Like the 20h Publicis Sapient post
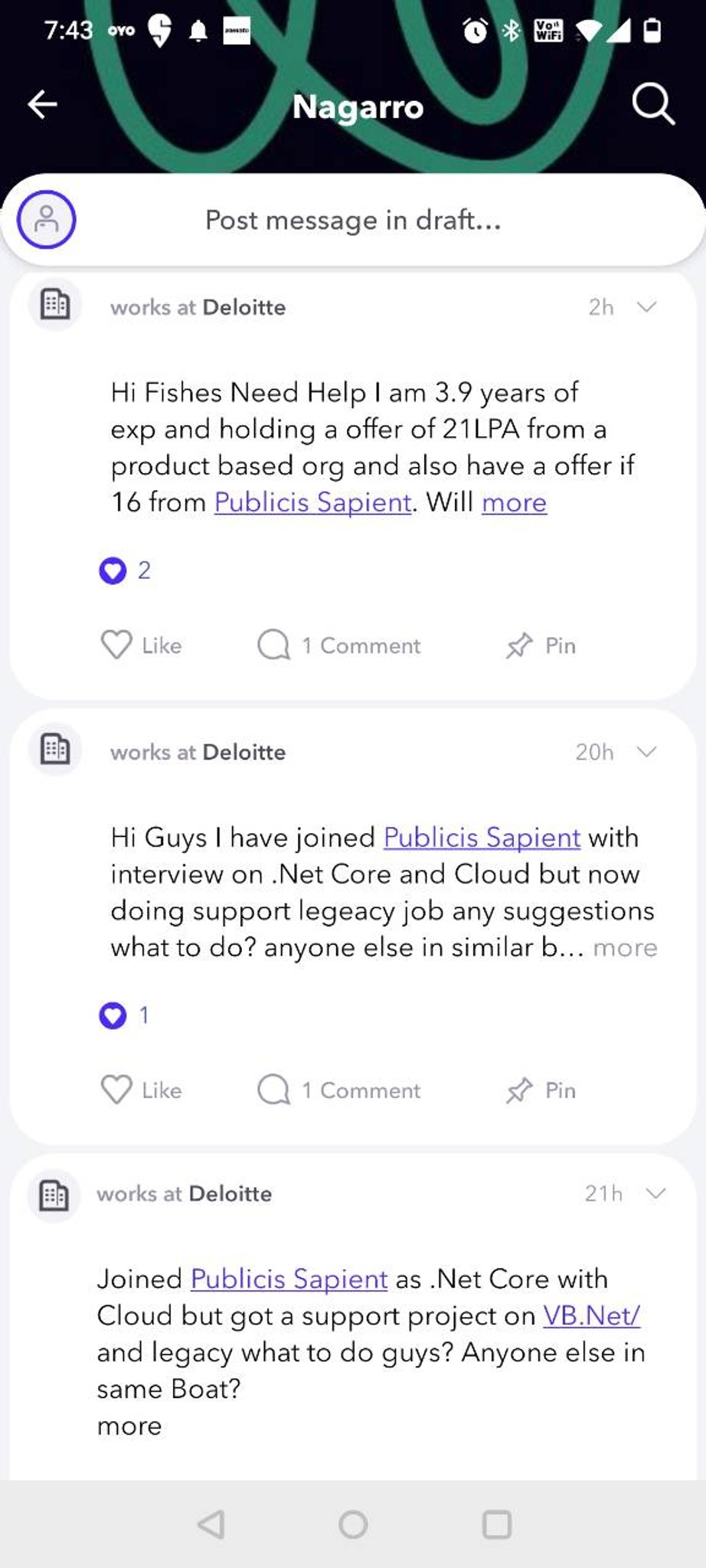The height and width of the screenshot is (1568, 706). coord(142,1090)
